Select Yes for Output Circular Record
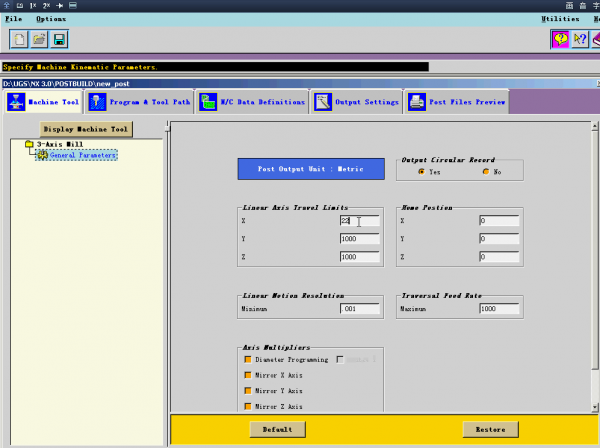600x448 pixels. (421, 172)
